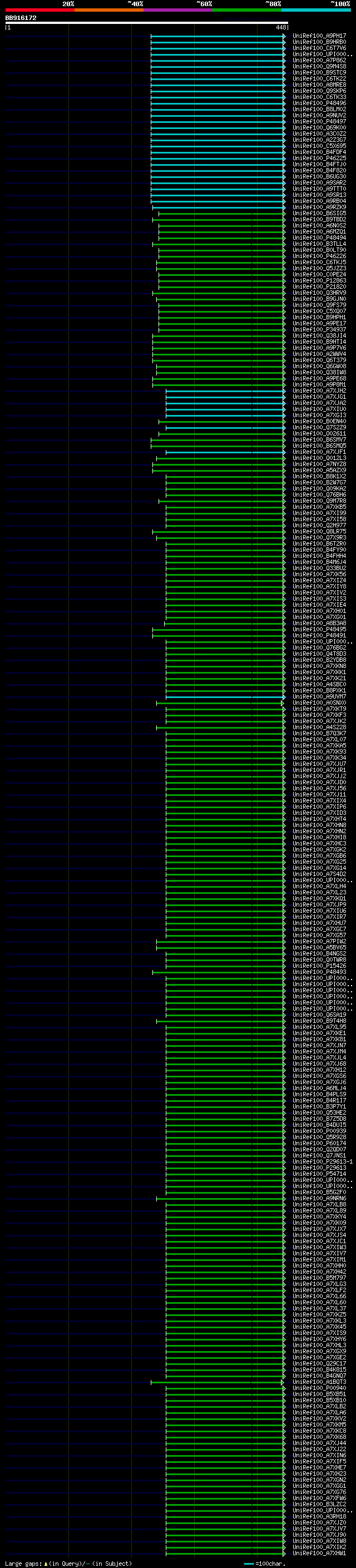Image resolution: width=356 pixels, height=1568 pixels.
Task: Click the UniRef100_A9SR13 label
Action: [x=319, y=195]
